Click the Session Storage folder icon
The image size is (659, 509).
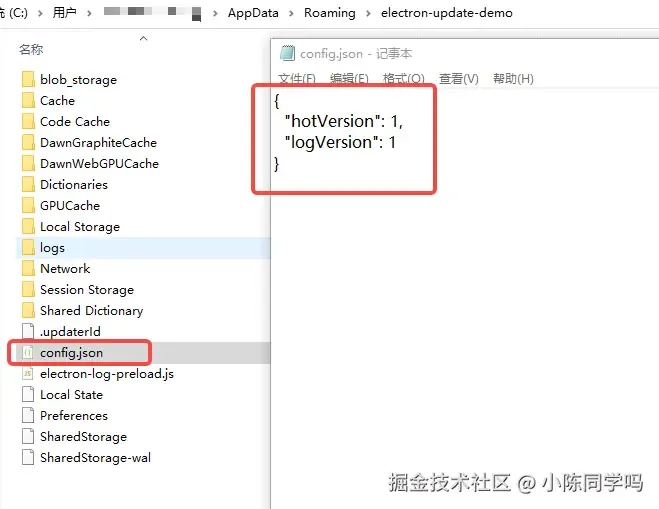coord(28,289)
